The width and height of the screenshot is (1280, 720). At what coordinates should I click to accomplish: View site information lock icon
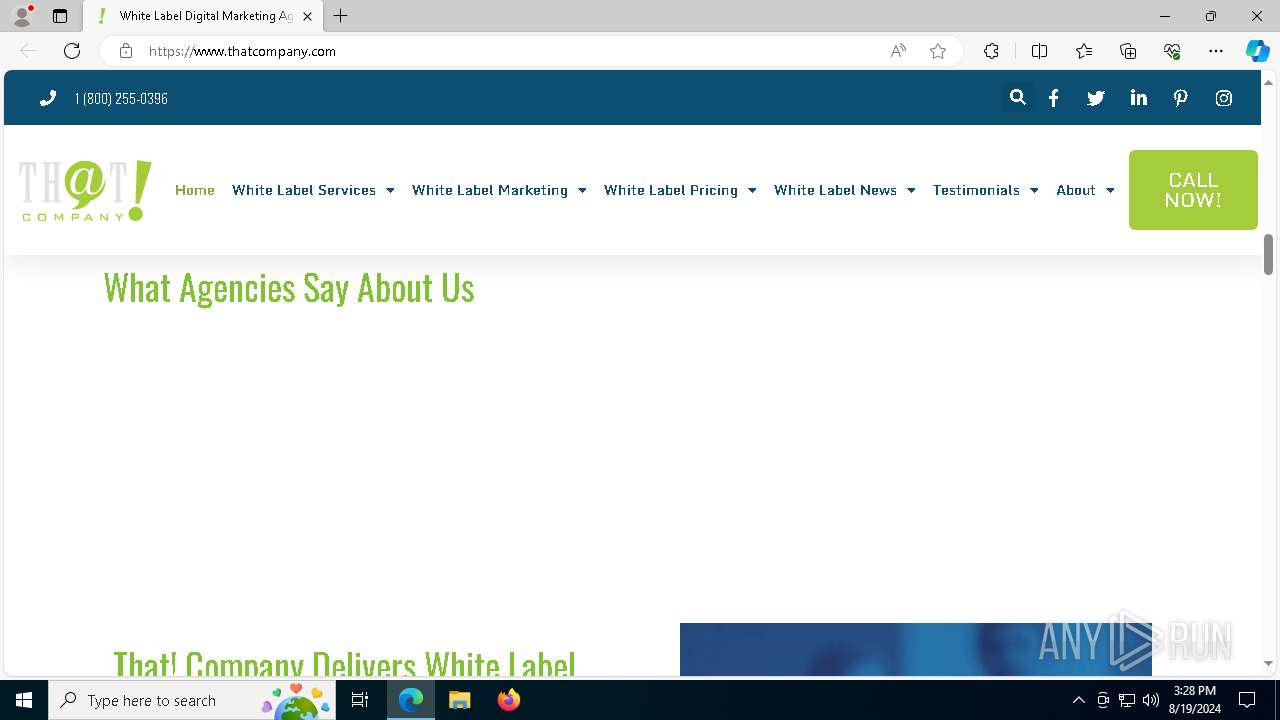point(125,51)
